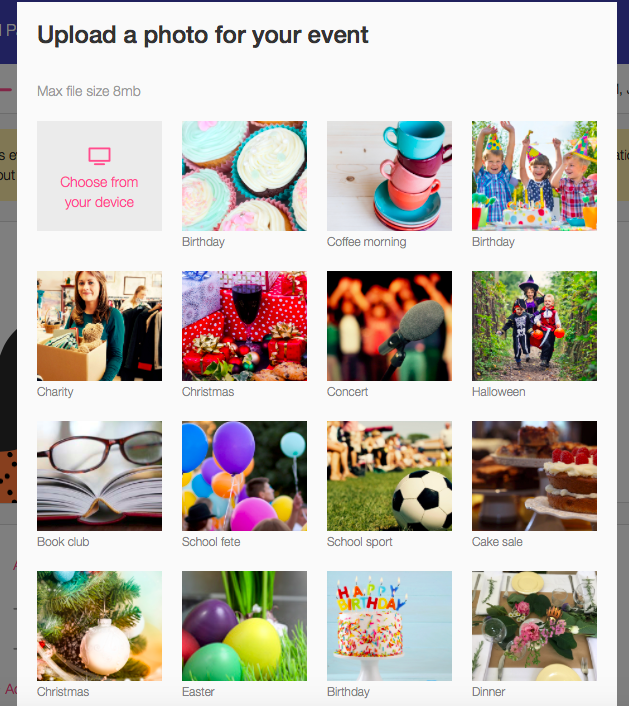Pick the Coffee morning stacked cups photo
629x706 pixels.
(x=389, y=176)
